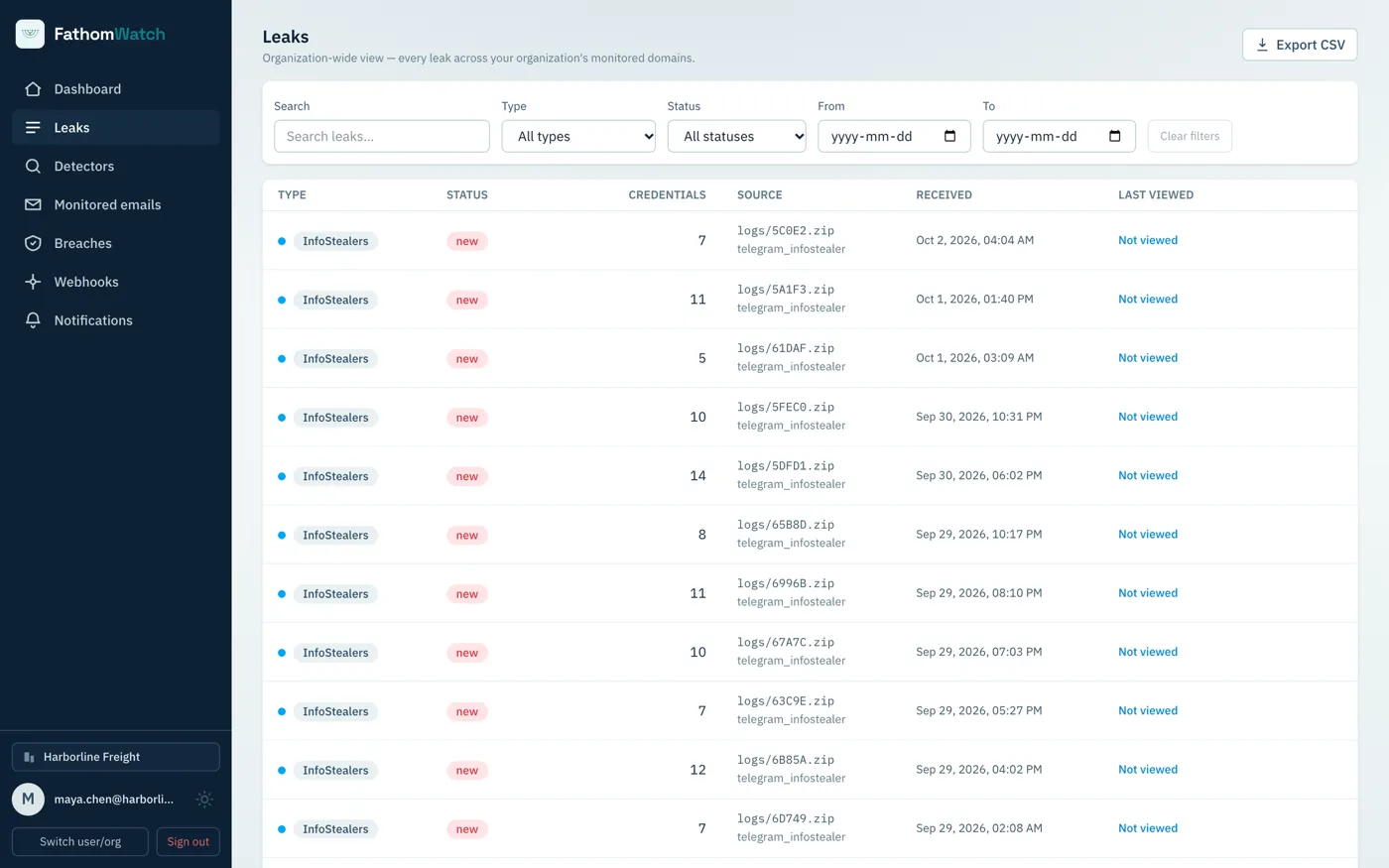Click the To date input field
Screen dimensions: 1389x868
click(1059, 137)
